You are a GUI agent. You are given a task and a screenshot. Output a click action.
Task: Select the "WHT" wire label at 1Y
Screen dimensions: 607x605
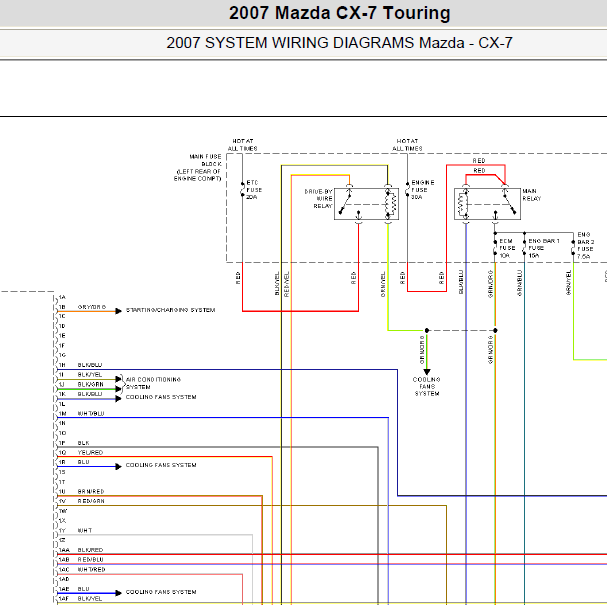pyautogui.click(x=85, y=530)
